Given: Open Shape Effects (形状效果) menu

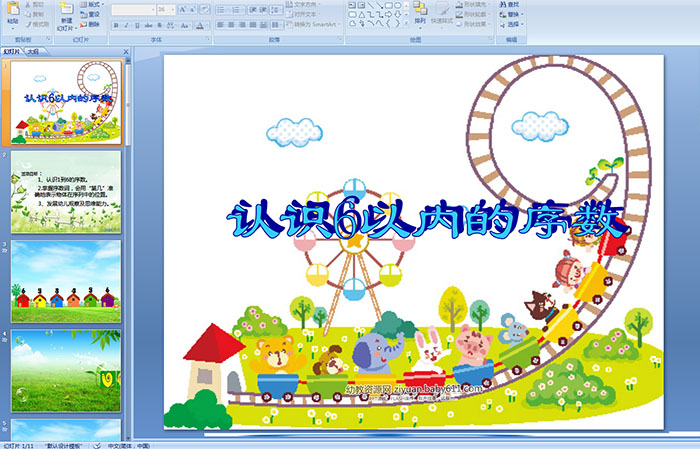Looking at the screenshot, I should coord(472,24).
